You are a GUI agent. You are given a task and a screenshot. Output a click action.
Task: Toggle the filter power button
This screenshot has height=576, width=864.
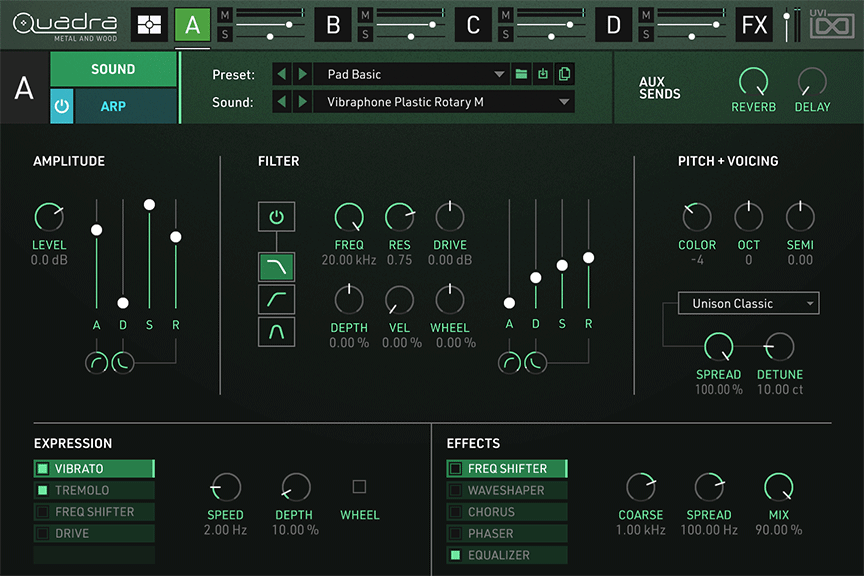click(276, 216)
